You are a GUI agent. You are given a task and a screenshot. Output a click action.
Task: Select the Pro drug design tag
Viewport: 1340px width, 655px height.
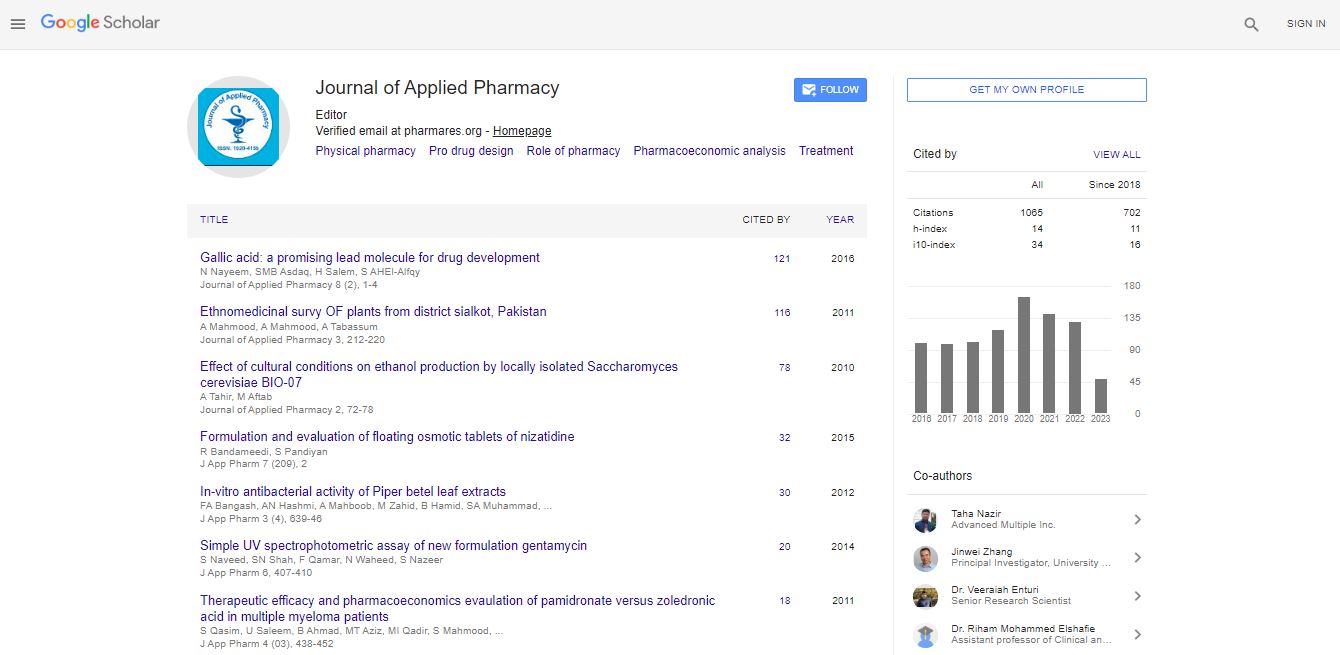pos(471,151)
